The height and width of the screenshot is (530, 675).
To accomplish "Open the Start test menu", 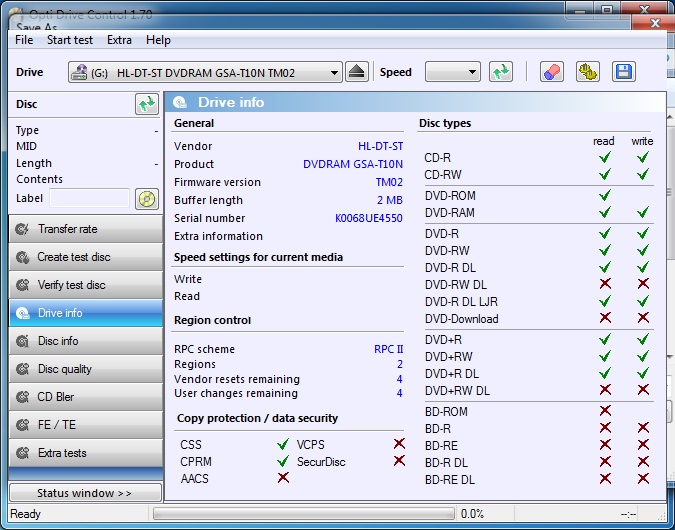I will click(70, 40).
